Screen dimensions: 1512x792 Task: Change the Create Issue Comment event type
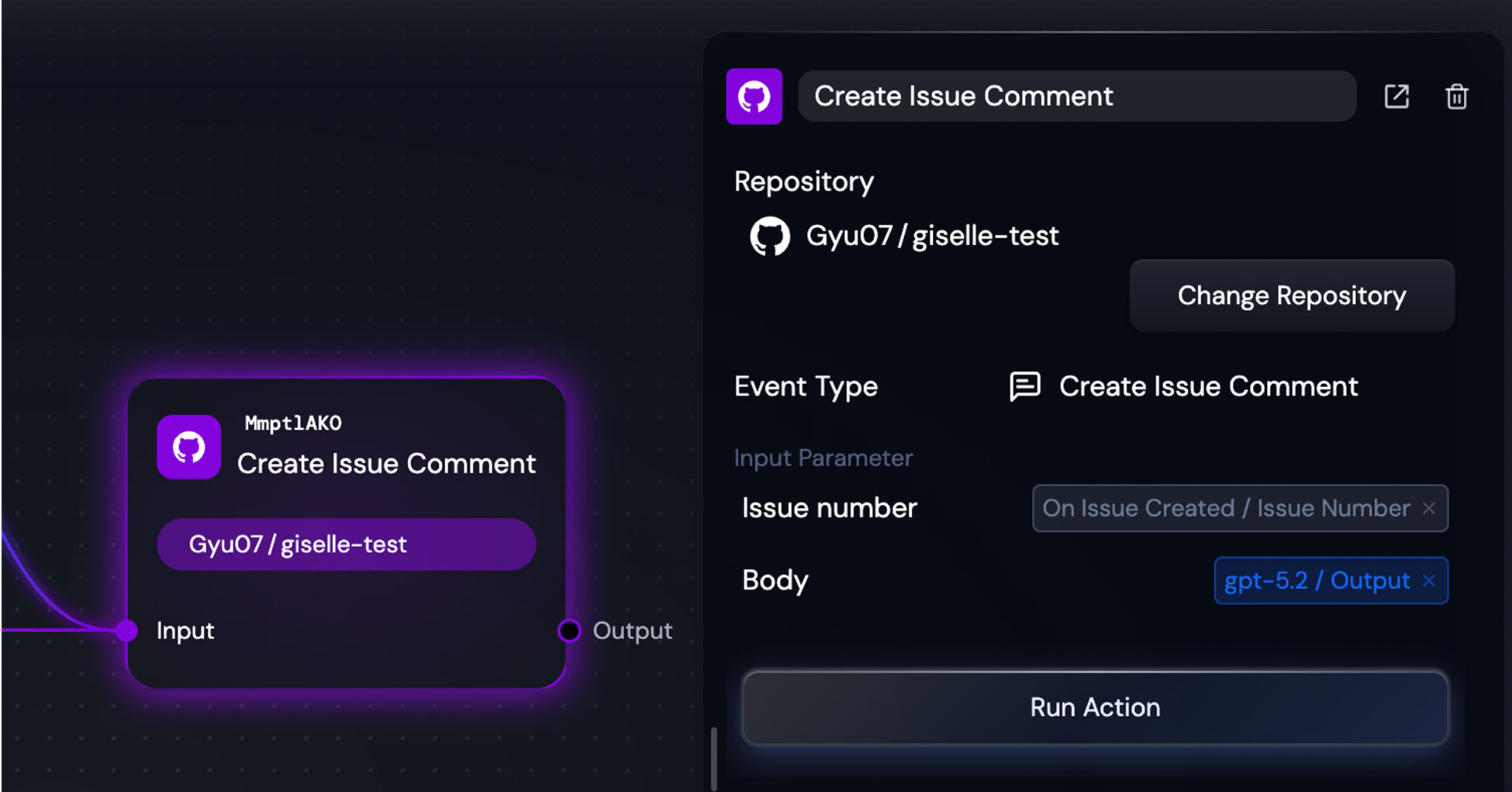(x=1207, y=386)
